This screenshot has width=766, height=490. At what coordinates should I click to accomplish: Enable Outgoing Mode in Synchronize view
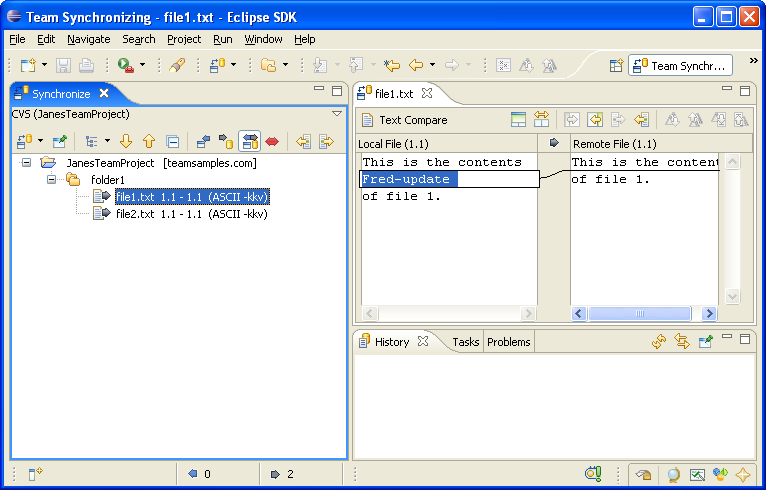pyautogui.click(x=226, y=142)
